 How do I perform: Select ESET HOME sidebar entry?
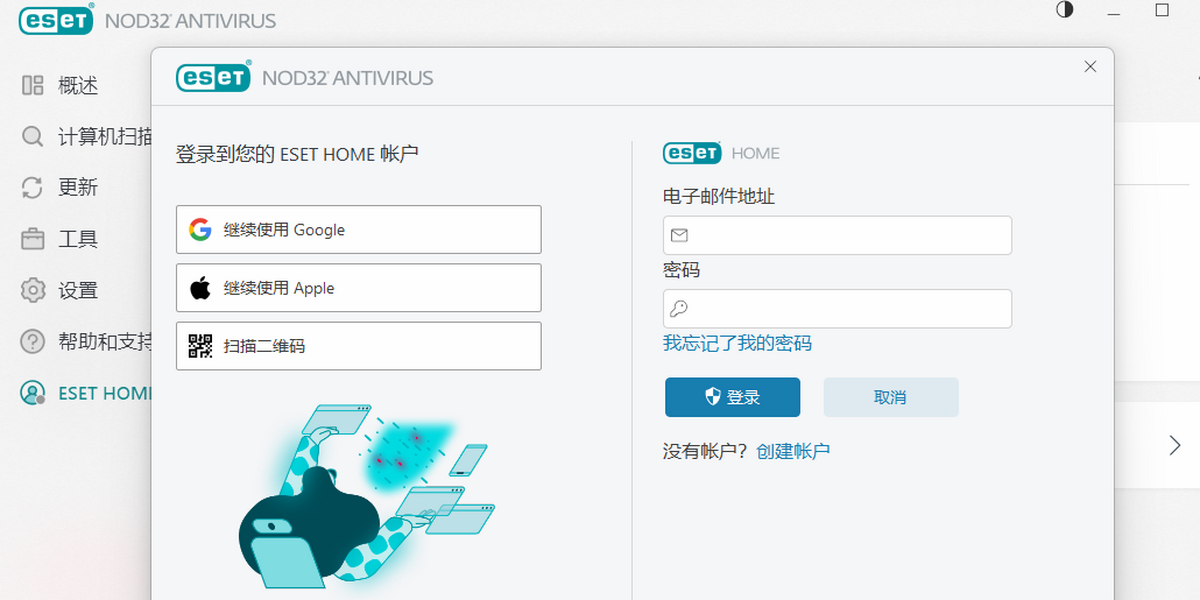[x=105, y=393]
